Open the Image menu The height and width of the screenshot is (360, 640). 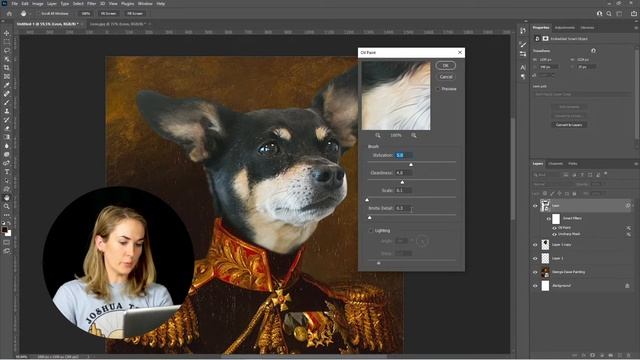tap(38, 4)
